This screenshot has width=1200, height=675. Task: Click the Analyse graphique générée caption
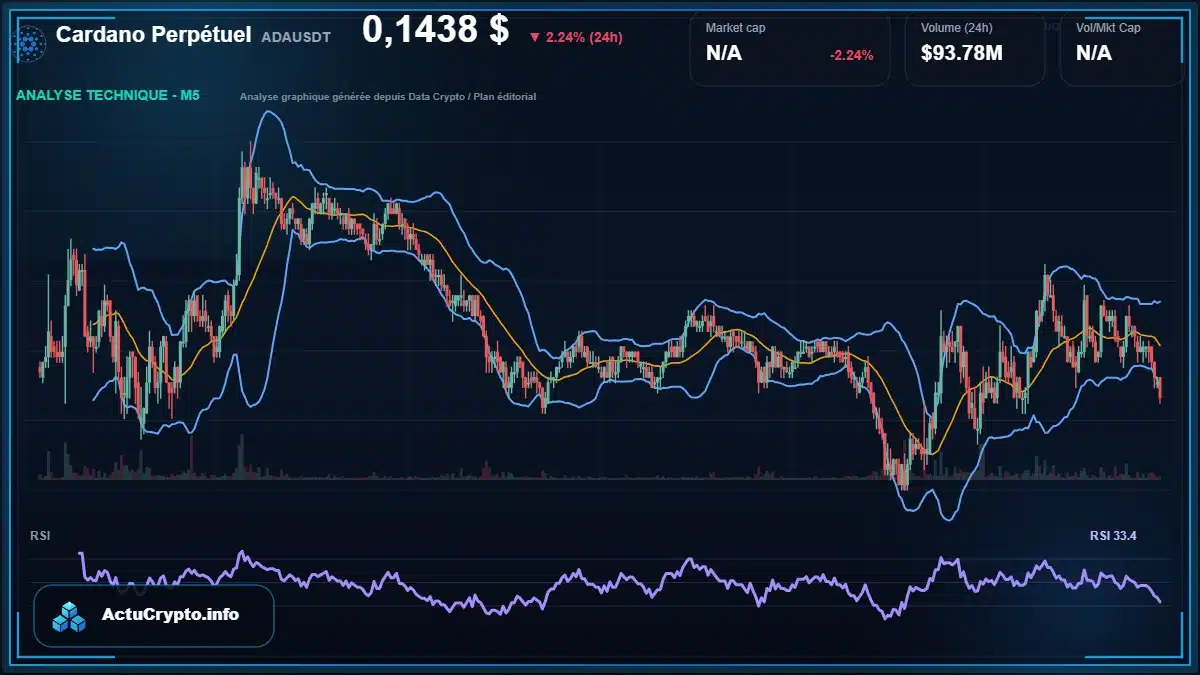[388, 97]
